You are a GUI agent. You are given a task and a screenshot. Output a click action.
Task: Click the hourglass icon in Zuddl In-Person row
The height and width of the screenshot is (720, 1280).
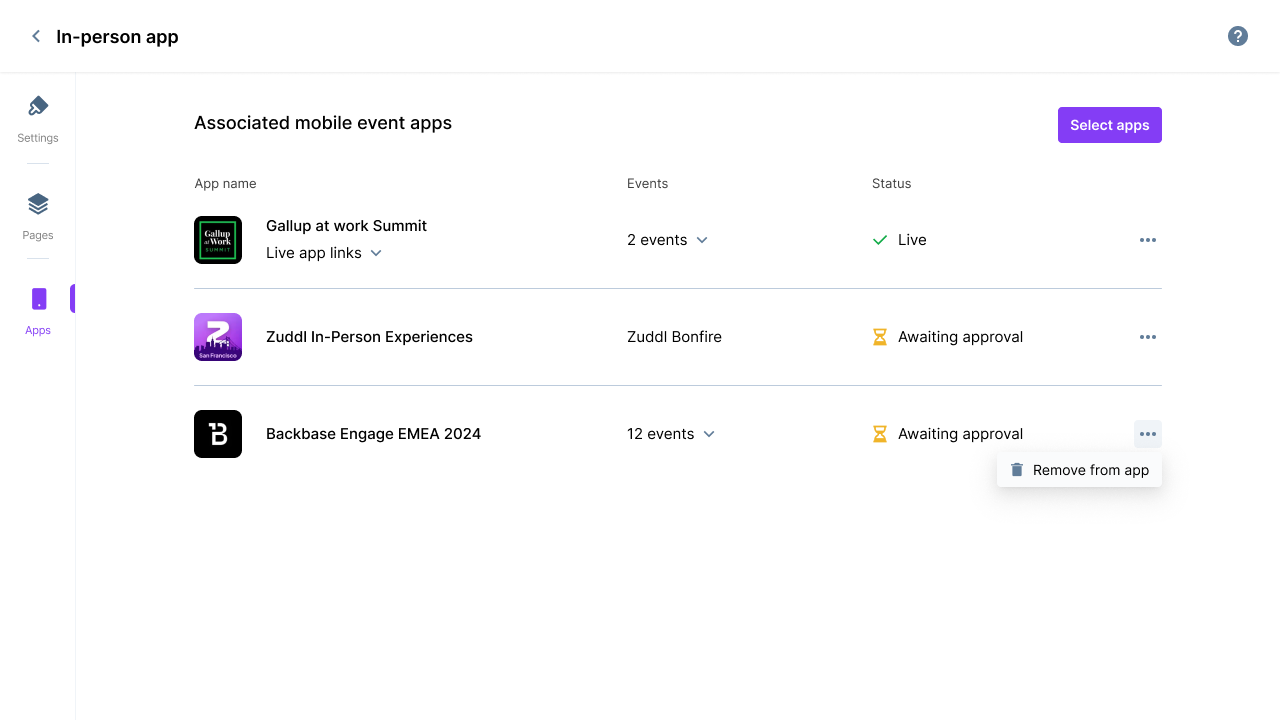coord(880,337)
